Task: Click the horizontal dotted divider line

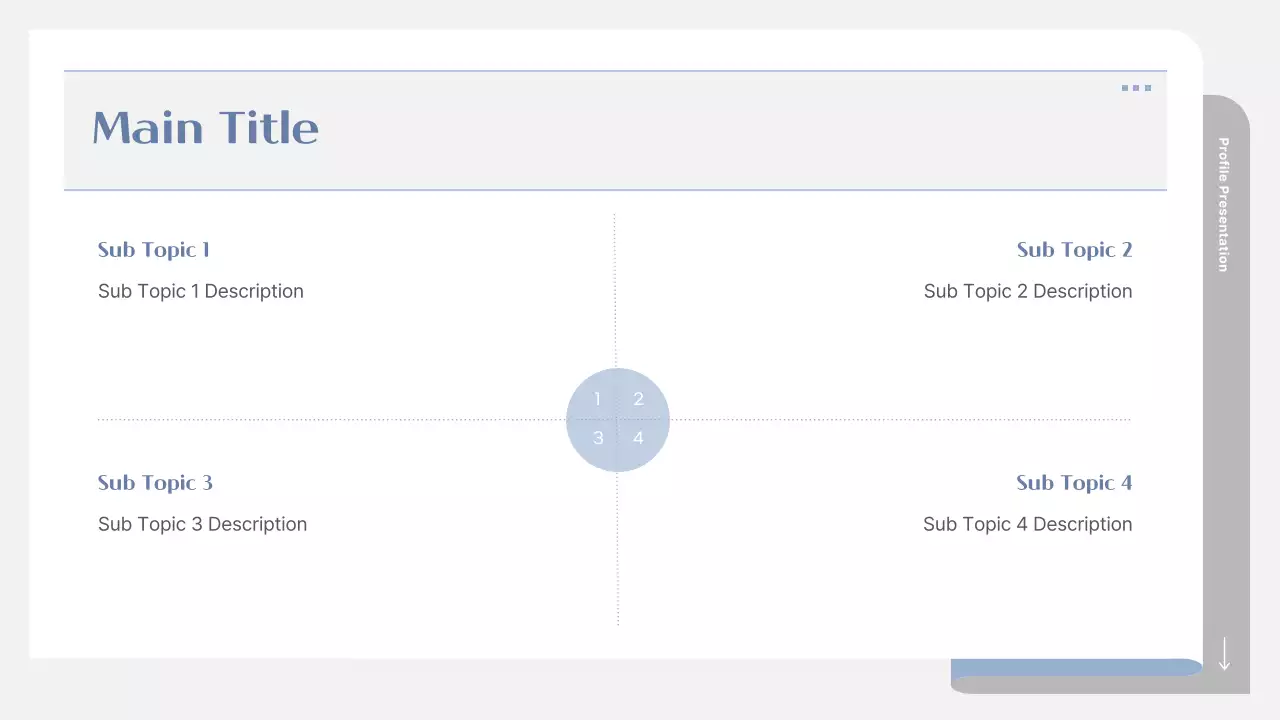Action: [330, 420]
